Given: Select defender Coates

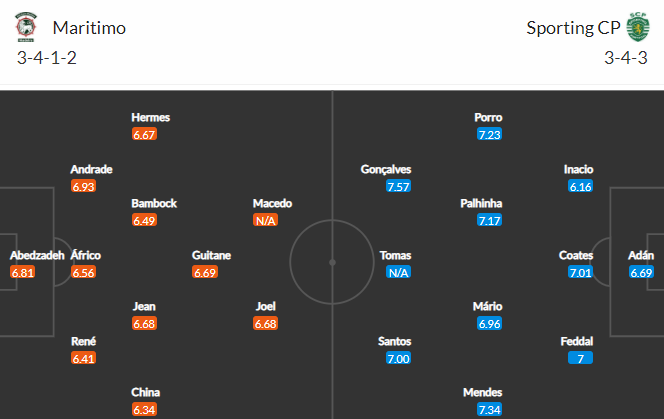Looking at the screenshot, I should tap(576, 255).
